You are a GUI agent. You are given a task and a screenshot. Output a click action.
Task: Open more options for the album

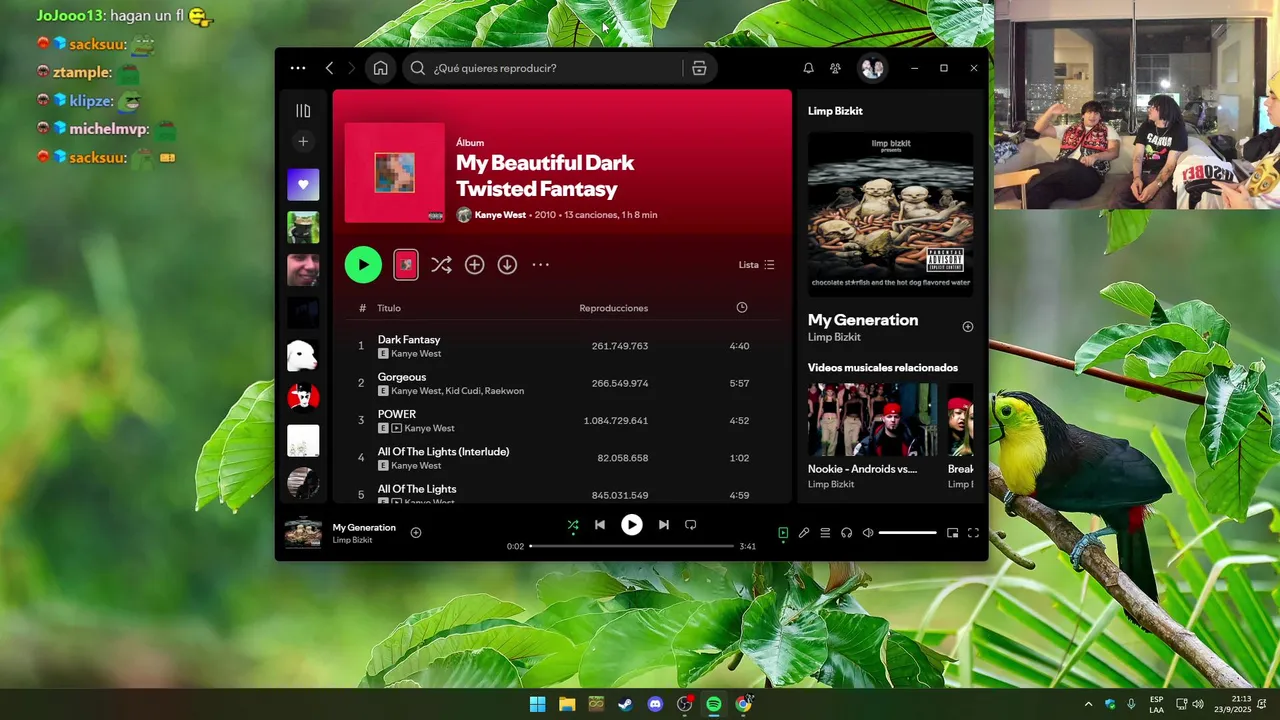540,265
